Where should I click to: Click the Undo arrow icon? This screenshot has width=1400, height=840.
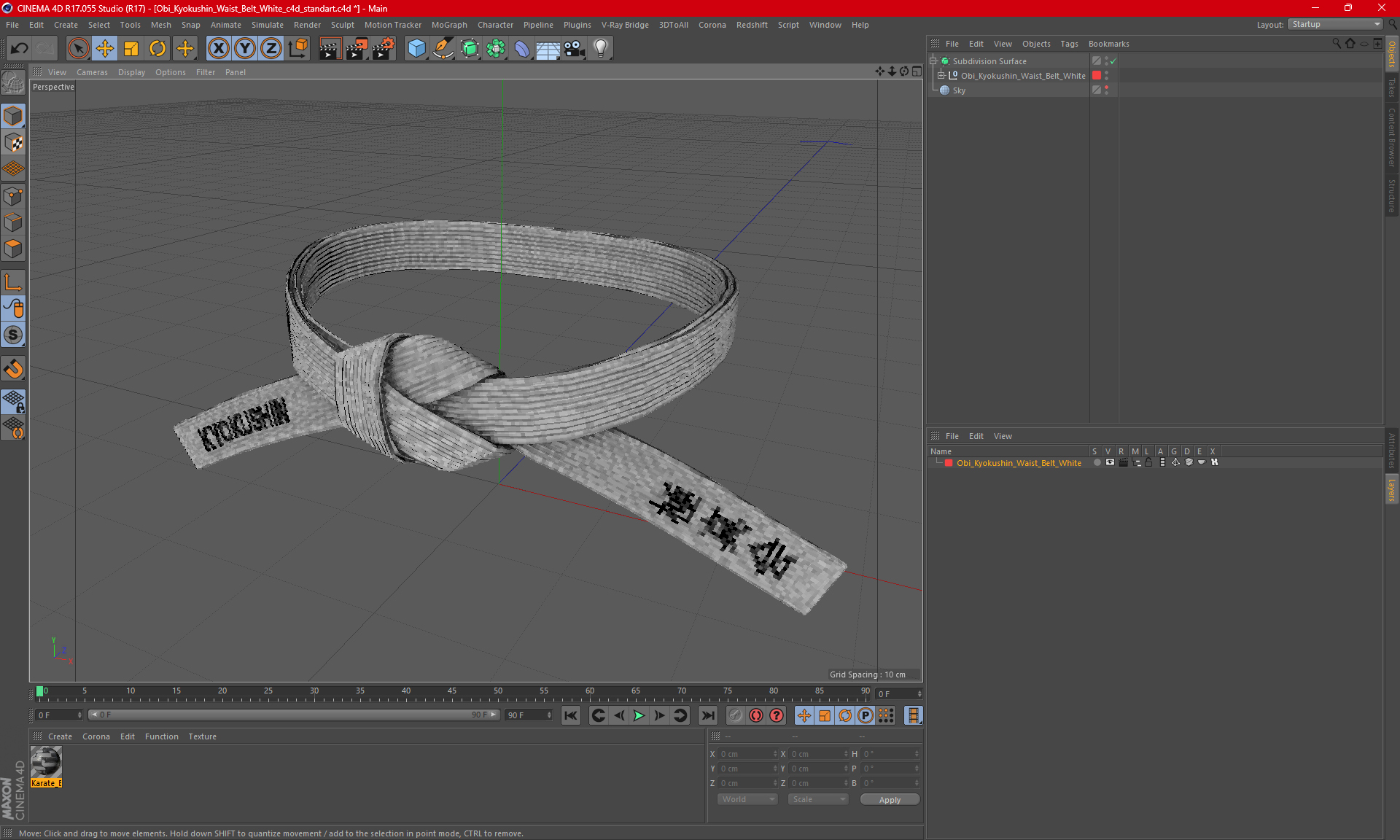20,49
